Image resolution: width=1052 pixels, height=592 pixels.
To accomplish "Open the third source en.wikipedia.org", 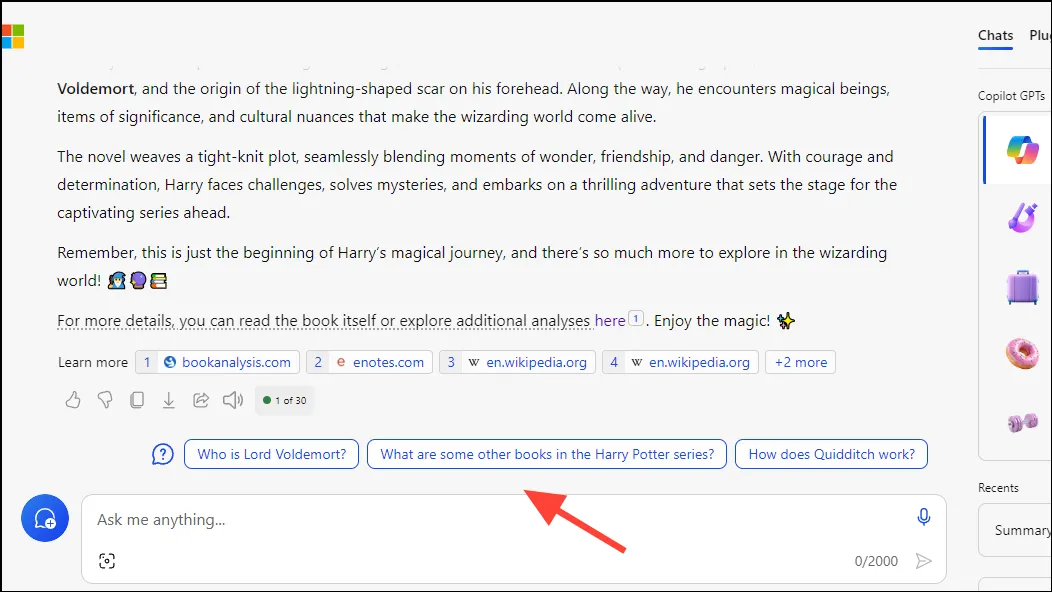I will pyautogui.click(x=517, y=362).
